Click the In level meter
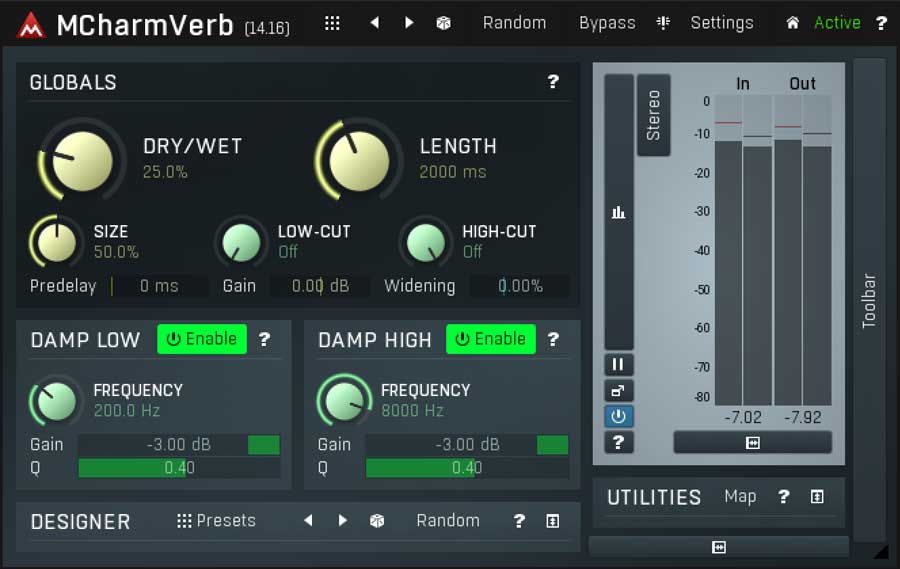This screenshot has width=900, height=569. pyautogui.click(x=743, y=250)
